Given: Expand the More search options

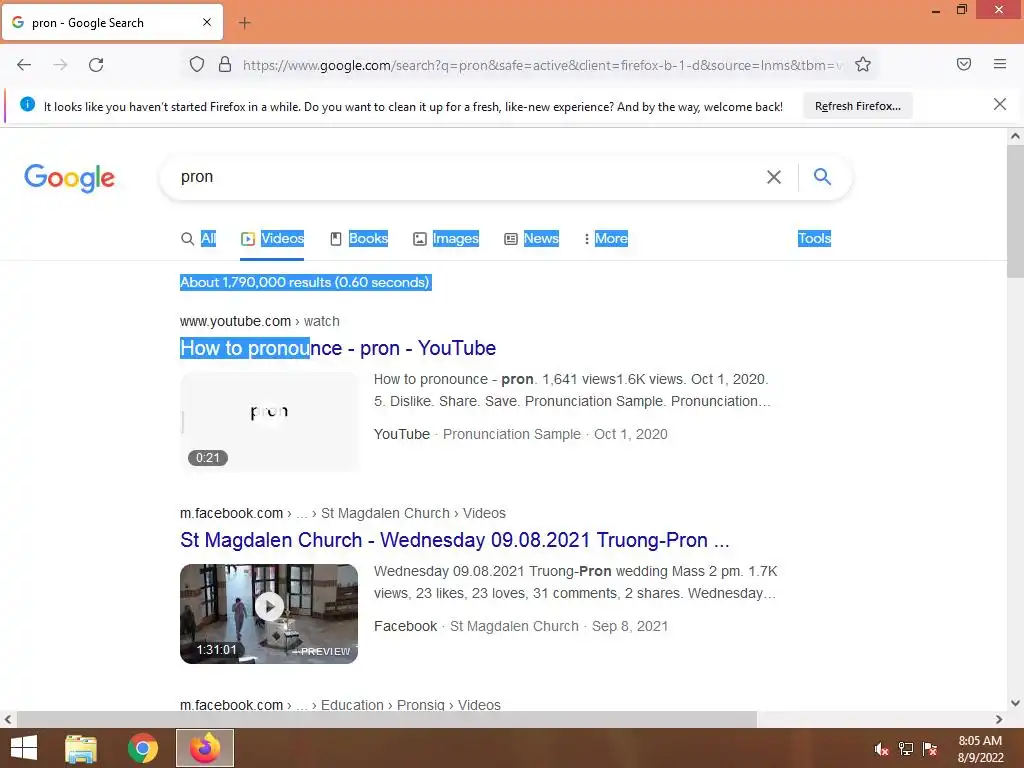Looking at the screenshot, I should point(605,239).
